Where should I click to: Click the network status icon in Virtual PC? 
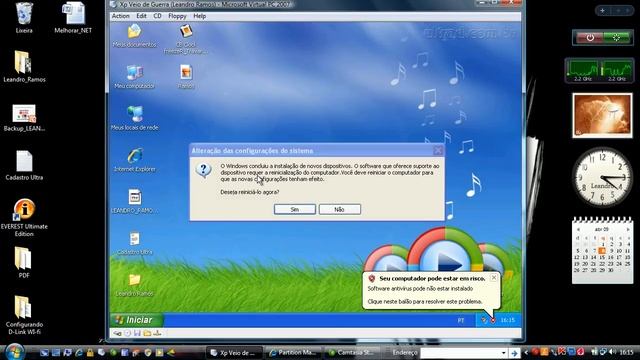[x=157, y=333]
